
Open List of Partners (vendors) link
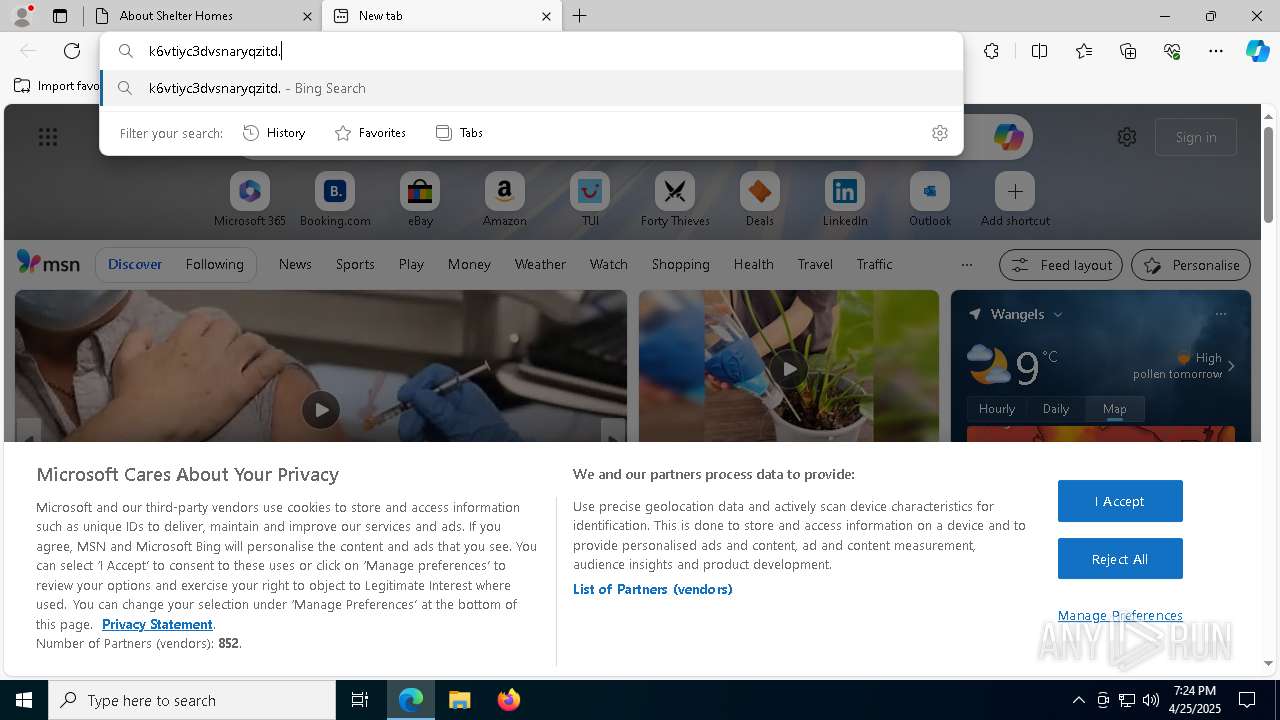[x=652, y=589]
